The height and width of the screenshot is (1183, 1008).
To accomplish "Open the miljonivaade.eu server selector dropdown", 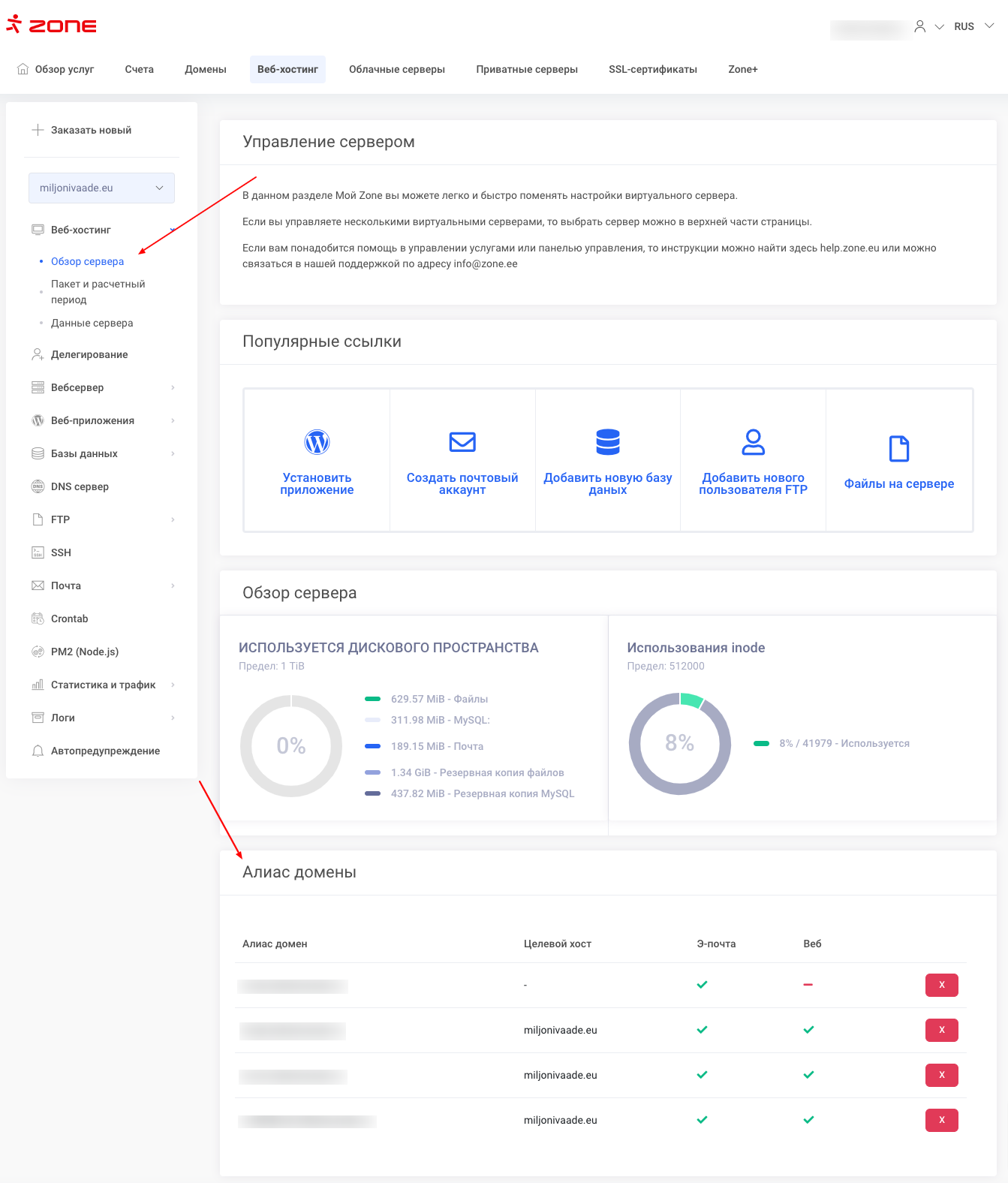I will point(101,188).
